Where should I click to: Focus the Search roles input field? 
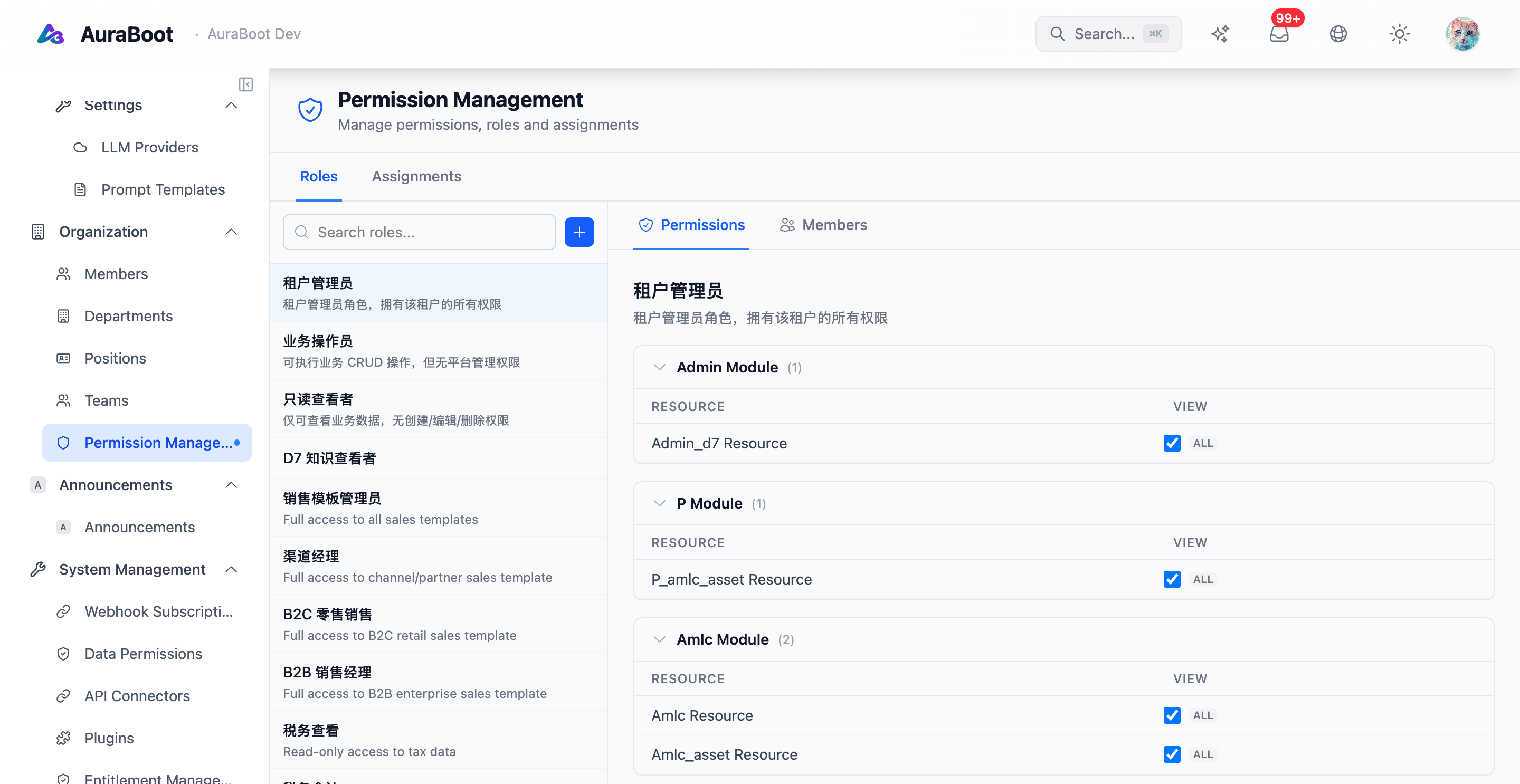coord(420,233)
